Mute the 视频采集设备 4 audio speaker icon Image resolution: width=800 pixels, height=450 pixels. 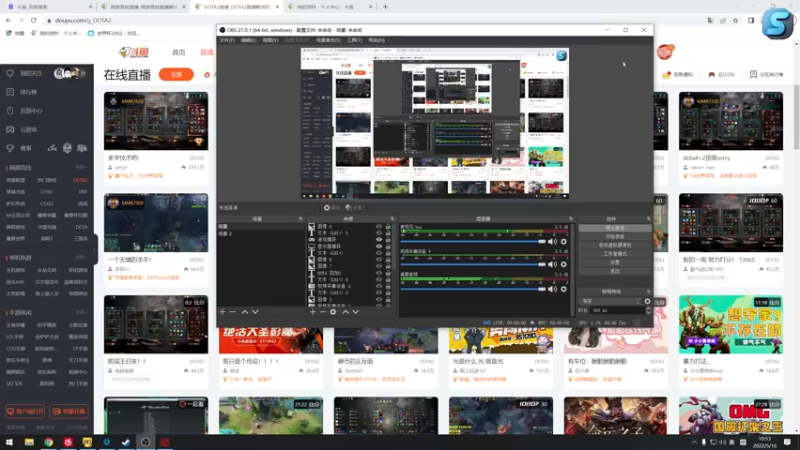[552, 264]
